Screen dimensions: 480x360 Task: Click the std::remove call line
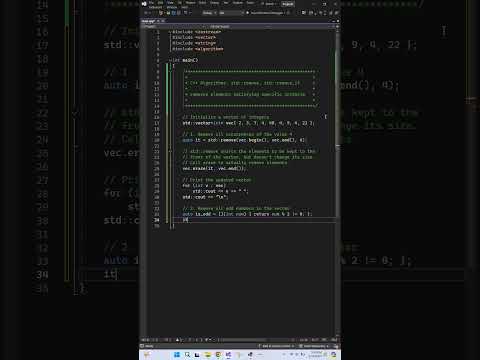244,140
